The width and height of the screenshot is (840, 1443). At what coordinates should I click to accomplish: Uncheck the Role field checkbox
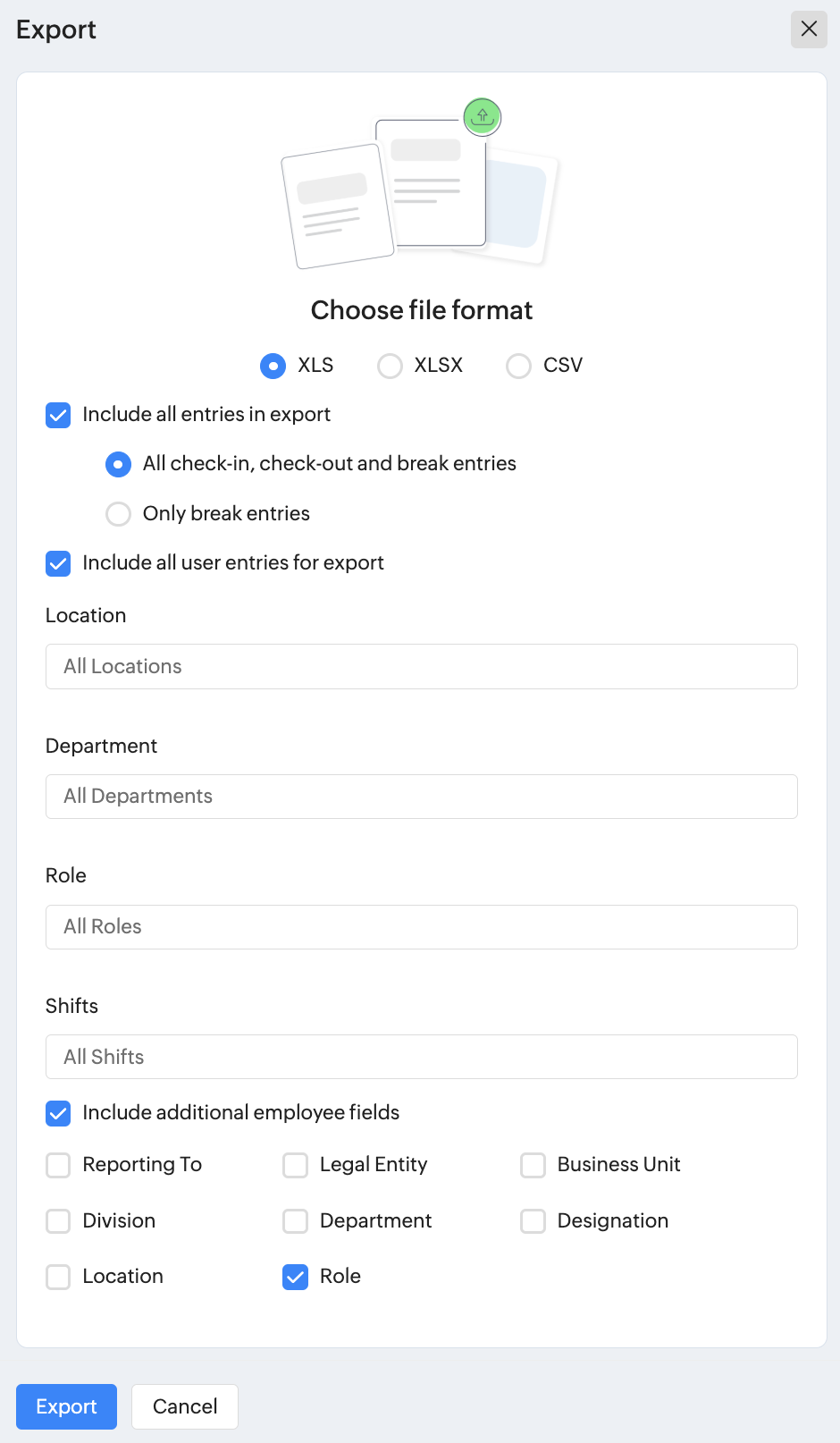coord(296,1277)
